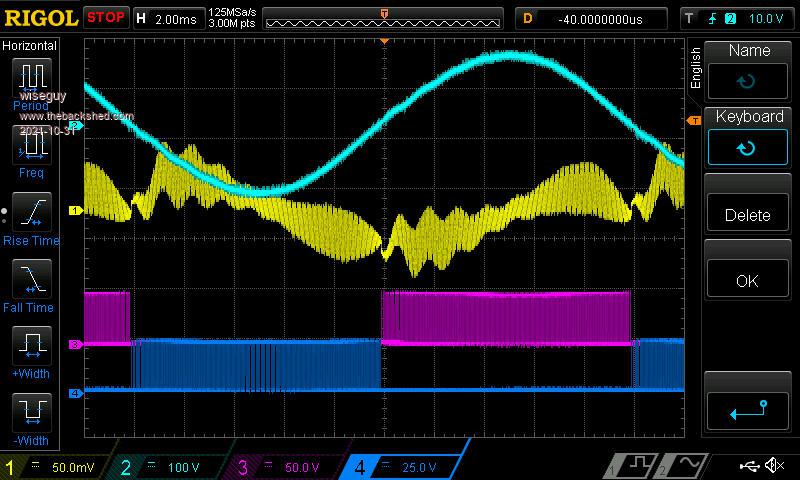Choose the Fall Time measurement
The height and width of the screenshot is (480, 800).
click(31, 281)
